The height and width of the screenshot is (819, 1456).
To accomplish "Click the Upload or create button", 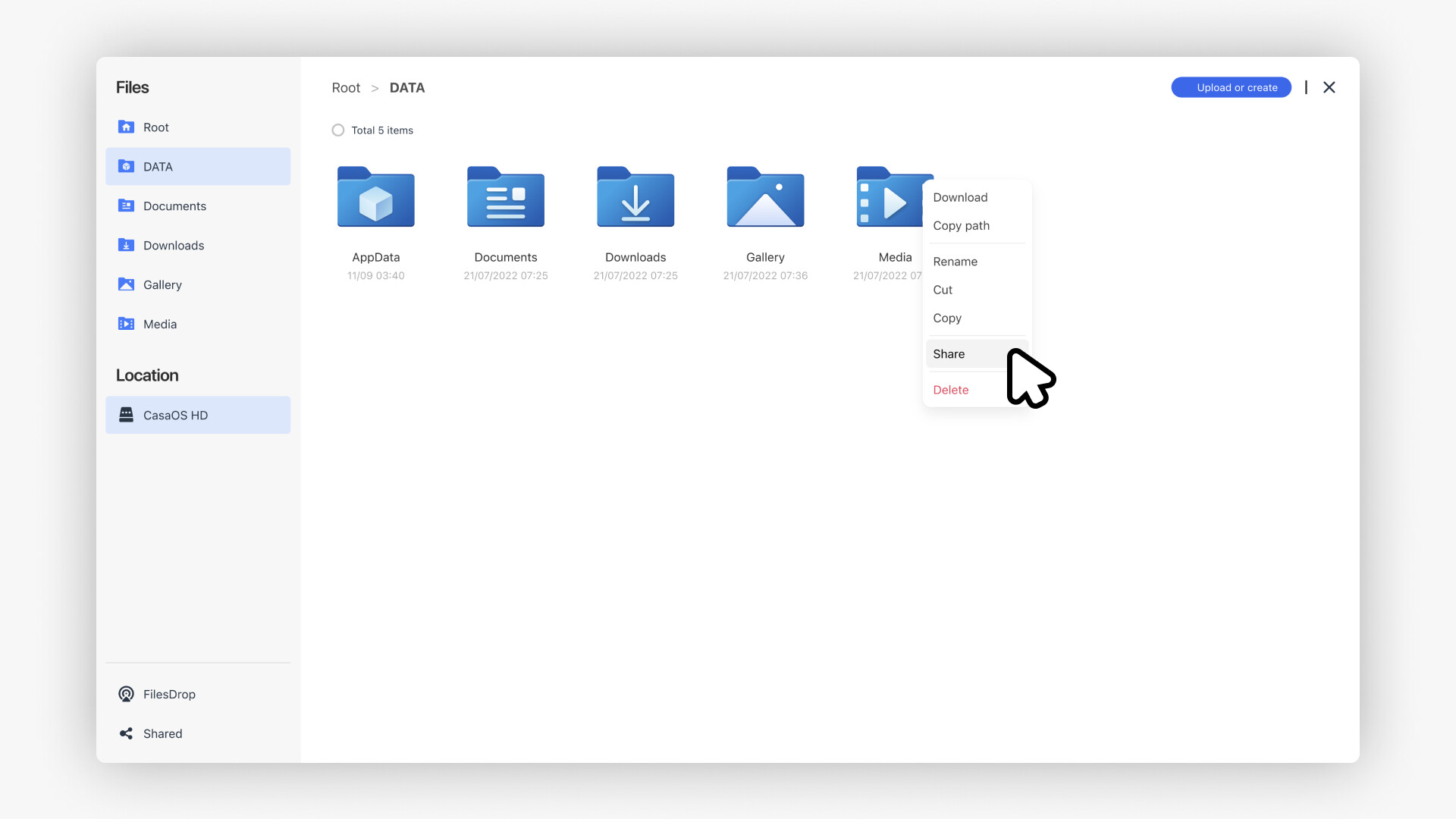I will click(x=1231, y=87).
